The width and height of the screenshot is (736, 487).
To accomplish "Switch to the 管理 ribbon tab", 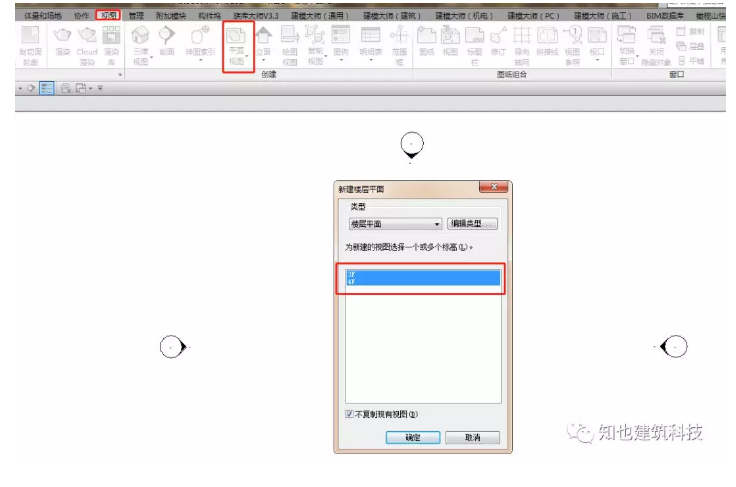I will [x=137, y=15].
